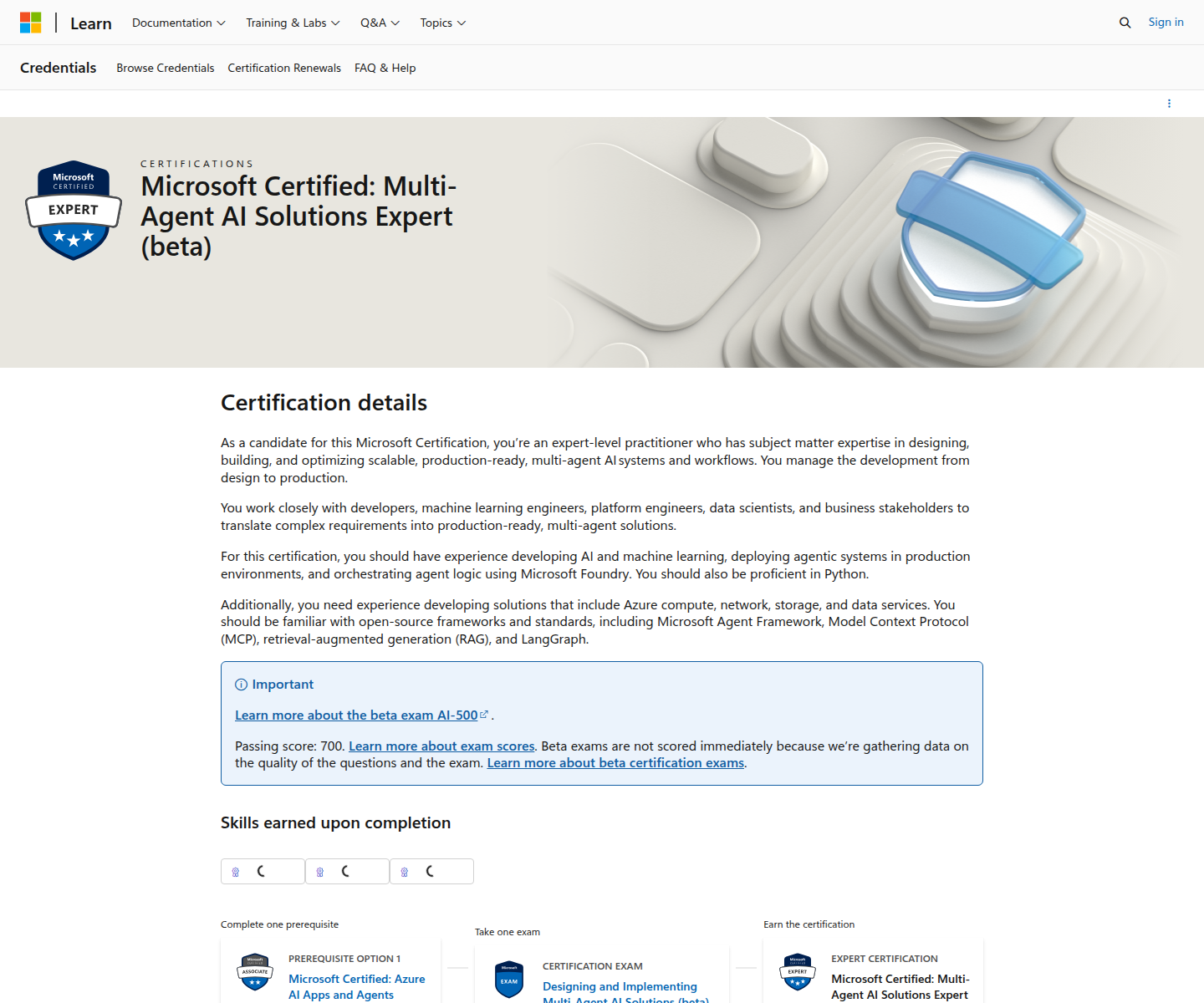This screenshot has width=1204, height=1003.
Task: Click the Microsoft Certified Expert badge in banner
Action: tap(74, 210)
